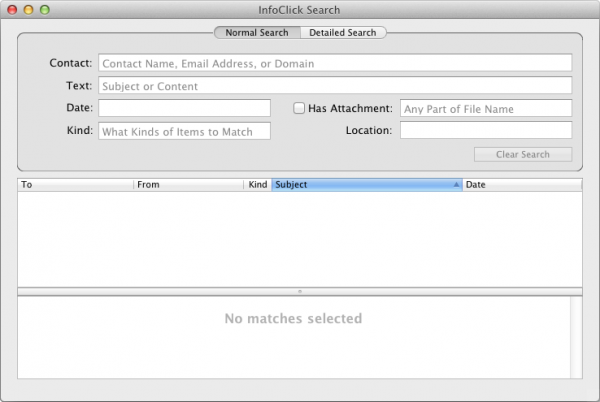The image size is (600, 402).
Task: Click the split pane divider handle
Action: click(300, 291)
